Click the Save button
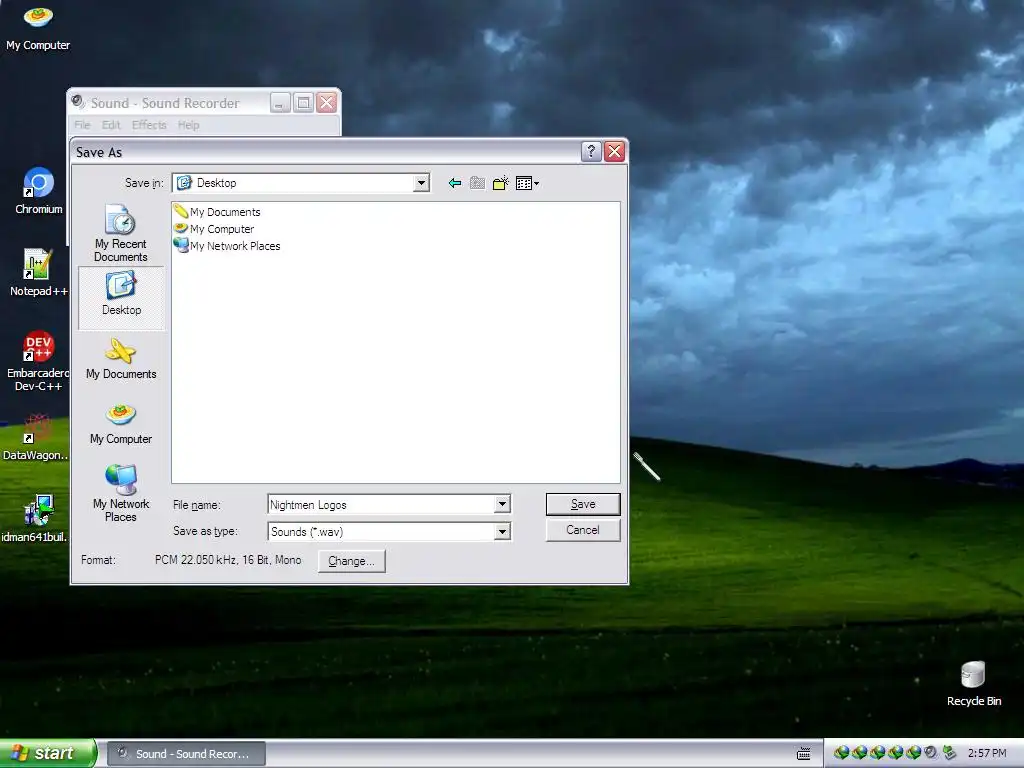 tap(583, 504)
